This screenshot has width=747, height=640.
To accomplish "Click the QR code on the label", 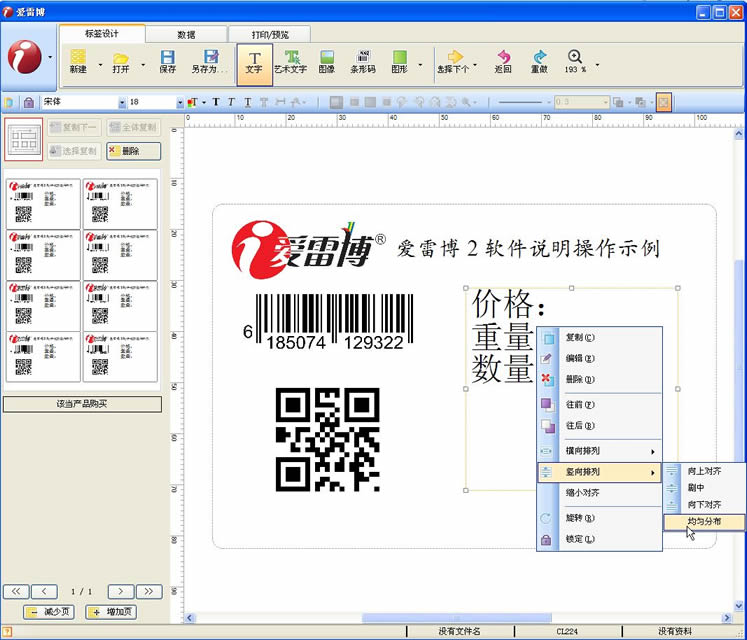I will (328, 439).
